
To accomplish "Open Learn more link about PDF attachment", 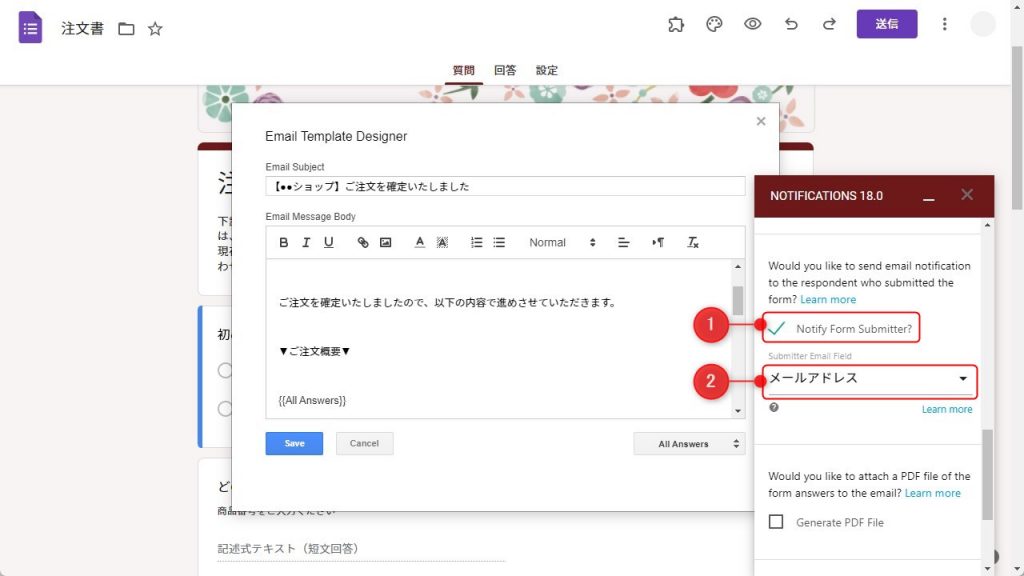I will [932, 493].
